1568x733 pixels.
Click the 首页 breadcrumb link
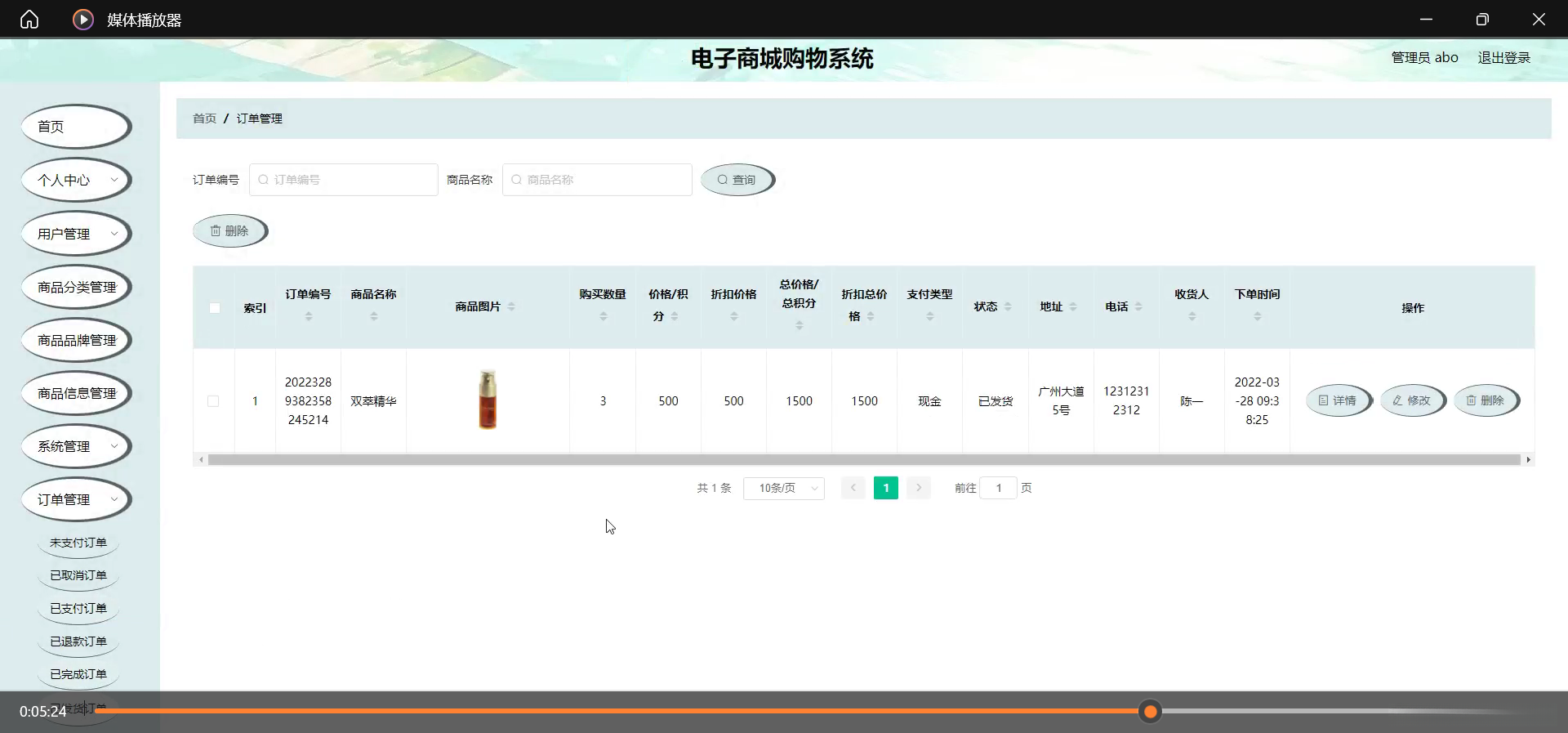tap(204, 118)
